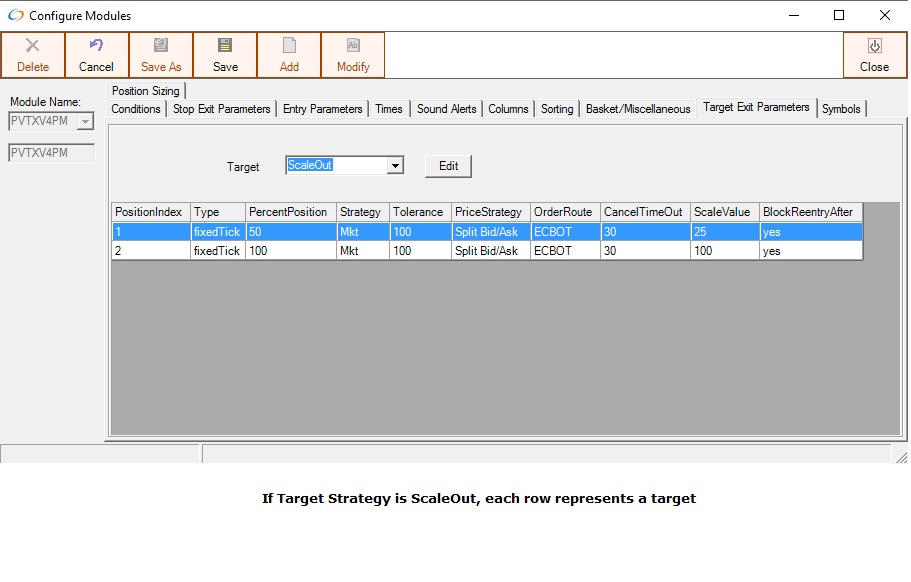Switch to the Stop Exit Parameters tab

(x=221, y=109)
